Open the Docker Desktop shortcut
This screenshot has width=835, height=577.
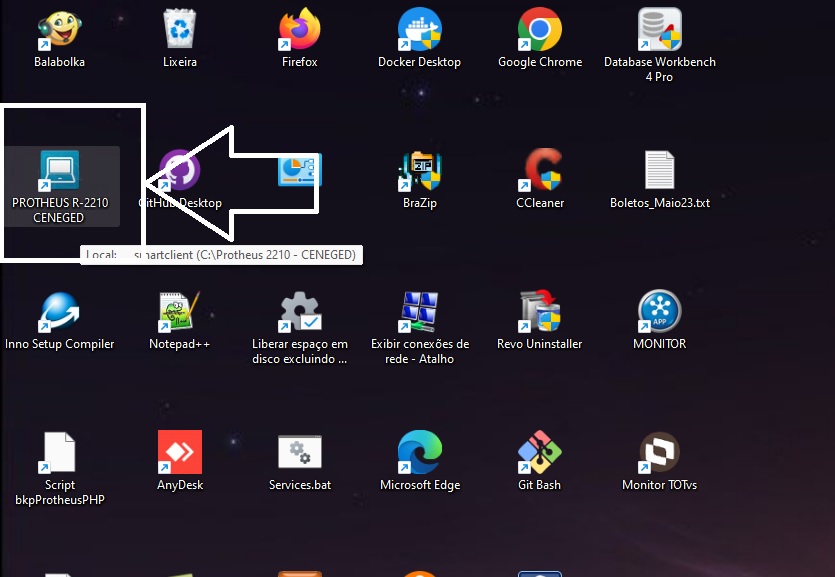pos(419,30)
